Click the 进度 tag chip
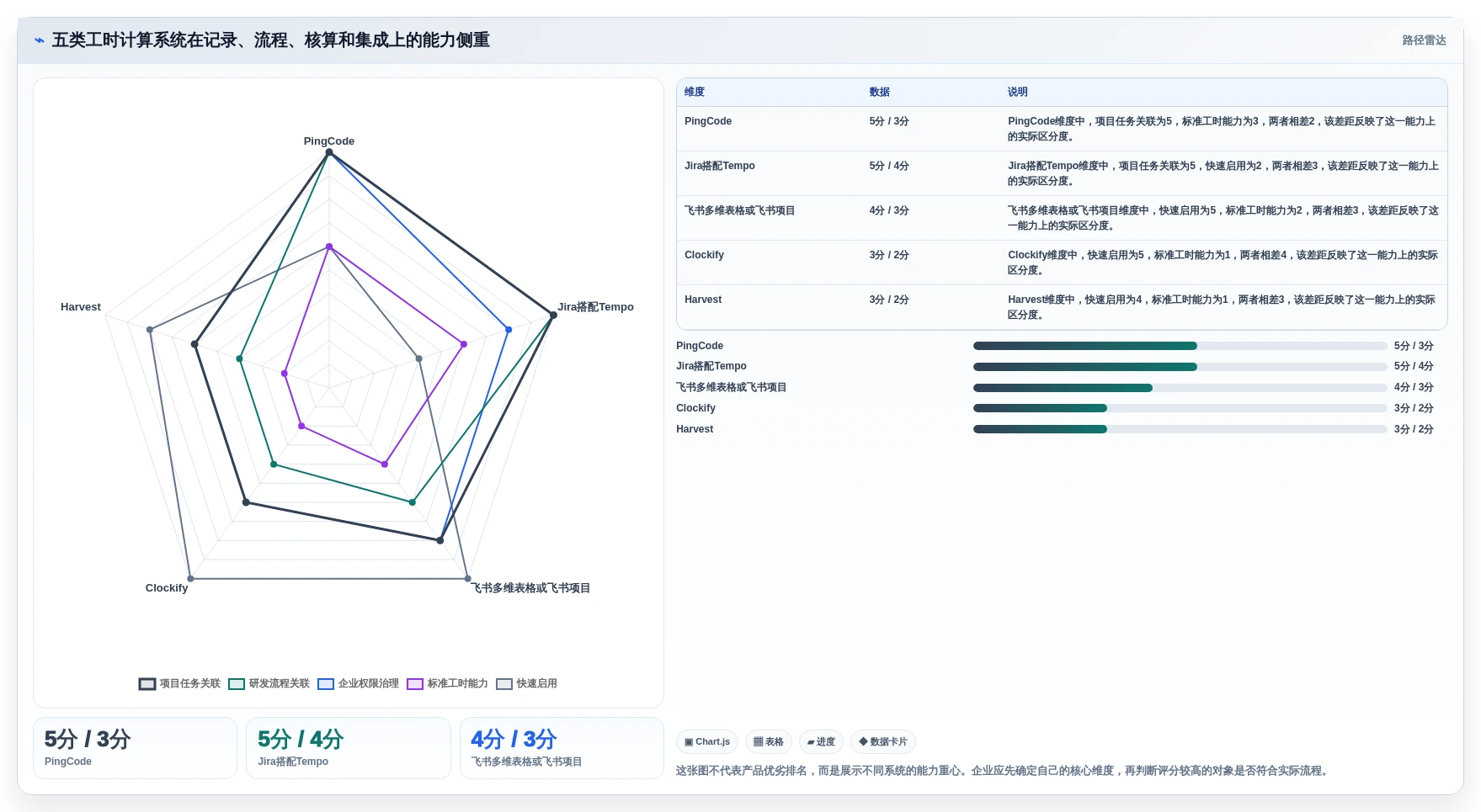The width and height of the screenshot is (1481, 812). (821, 741)
